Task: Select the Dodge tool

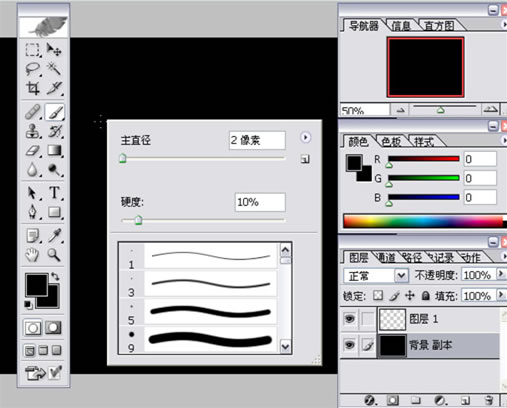Action: pyautogui.click(x=54, y=170)
